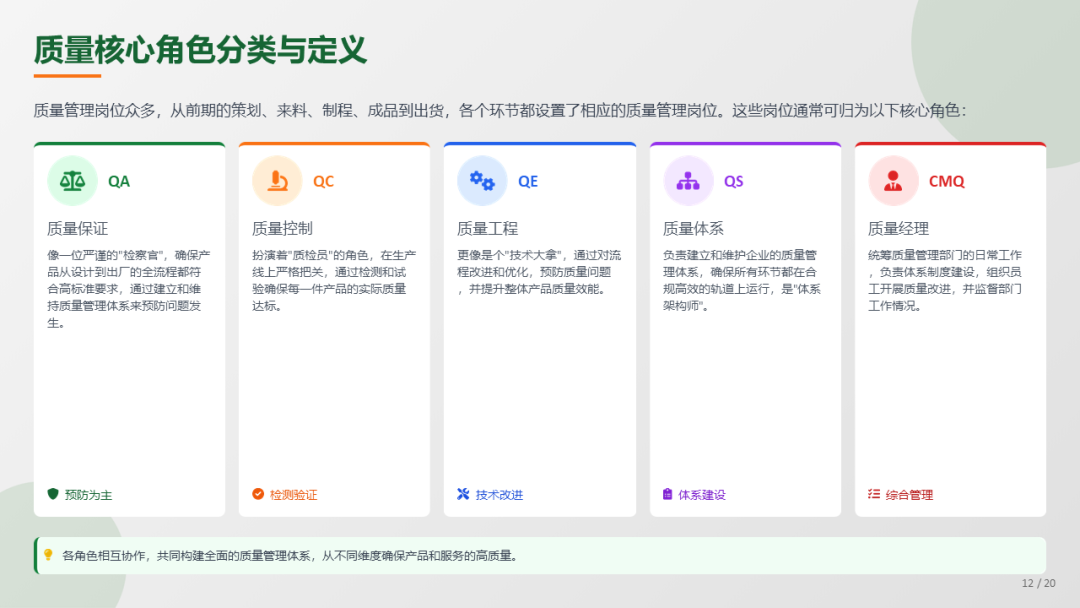
Task: Click the 质量体系 card heading
Action: [x=693, y=228]
